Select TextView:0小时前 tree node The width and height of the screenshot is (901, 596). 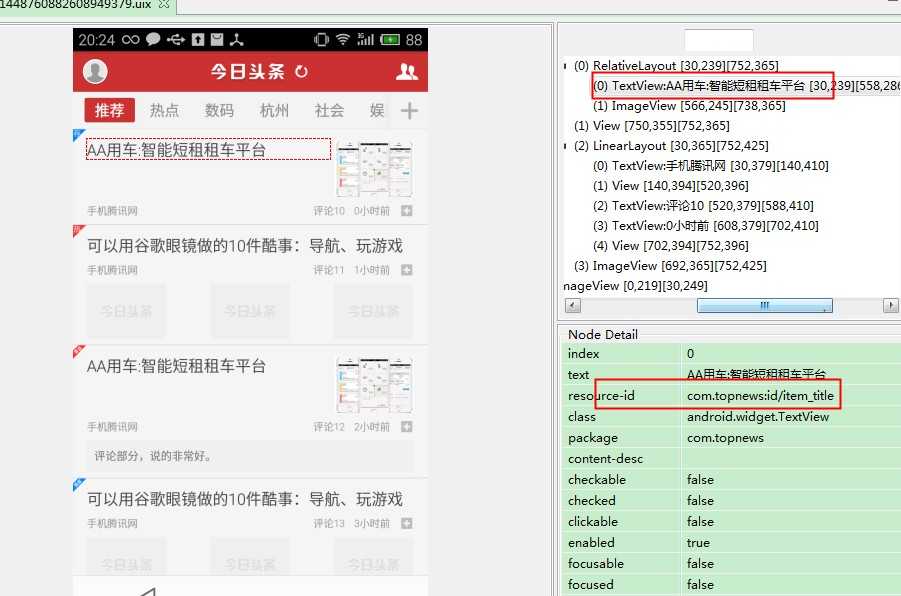[x=706, y=226]
